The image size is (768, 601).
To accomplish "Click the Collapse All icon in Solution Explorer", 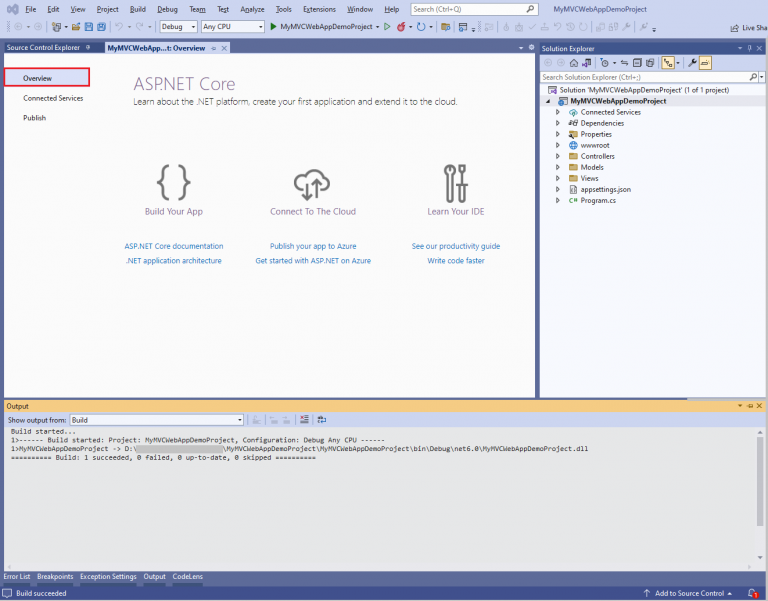I will click(637, 62).
